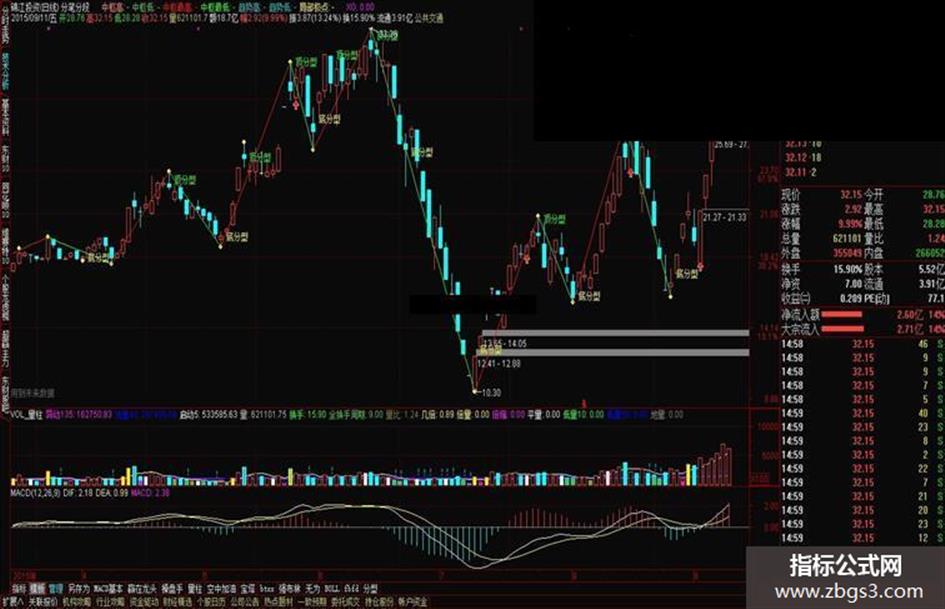Click the 扩展 expand button at bottom left

pos(12,602)
